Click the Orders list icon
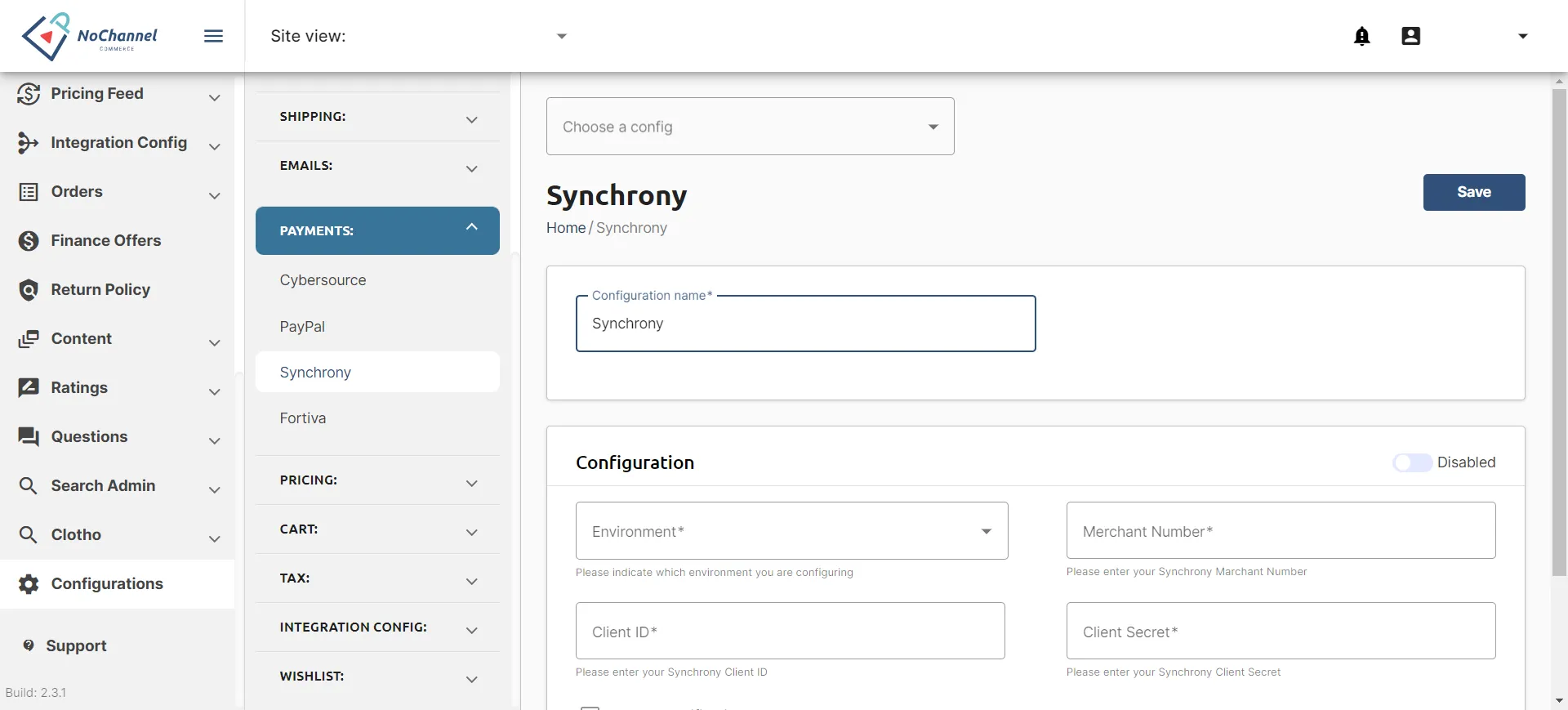The height and width of the screenshot is (710, 1568). (x=29, y=192)
